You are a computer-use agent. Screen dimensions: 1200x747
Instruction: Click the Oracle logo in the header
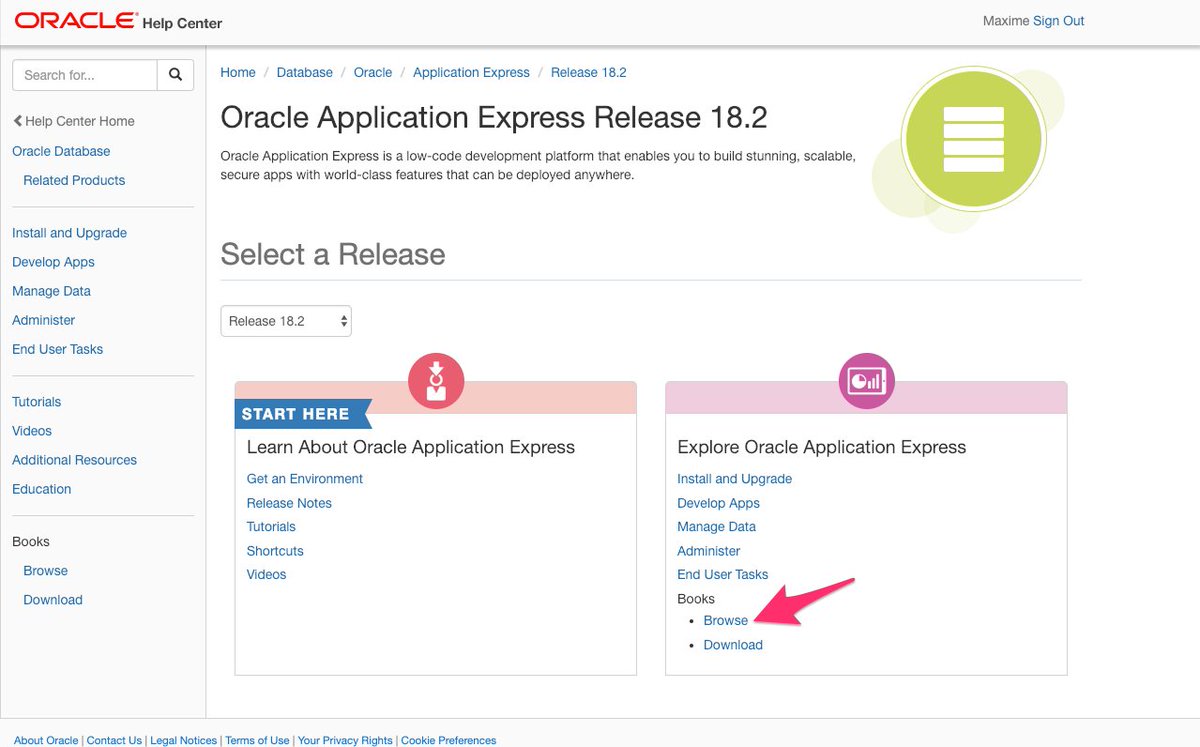coord(76,21)
